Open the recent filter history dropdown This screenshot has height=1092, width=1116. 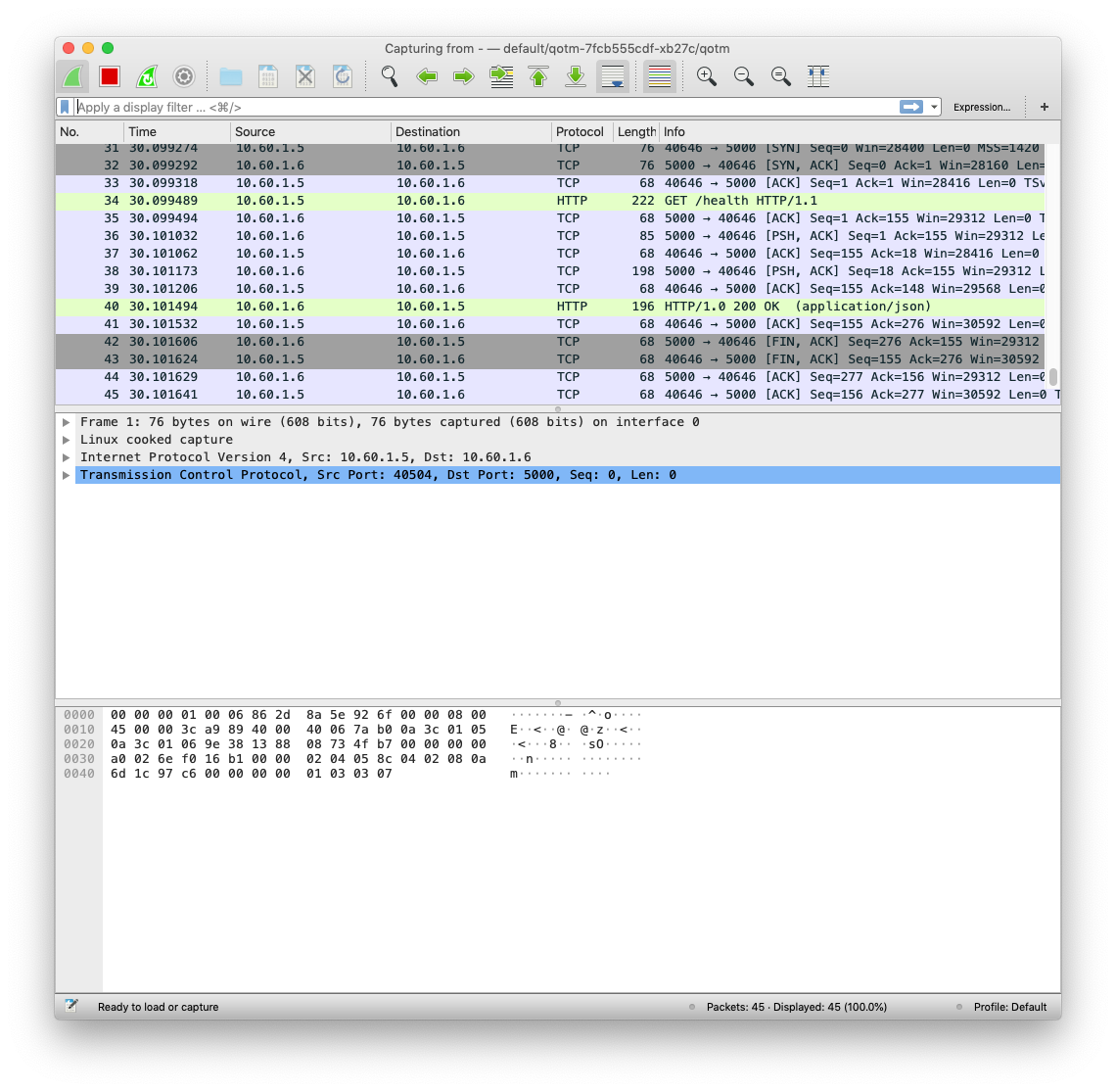(x=934, y=108)
